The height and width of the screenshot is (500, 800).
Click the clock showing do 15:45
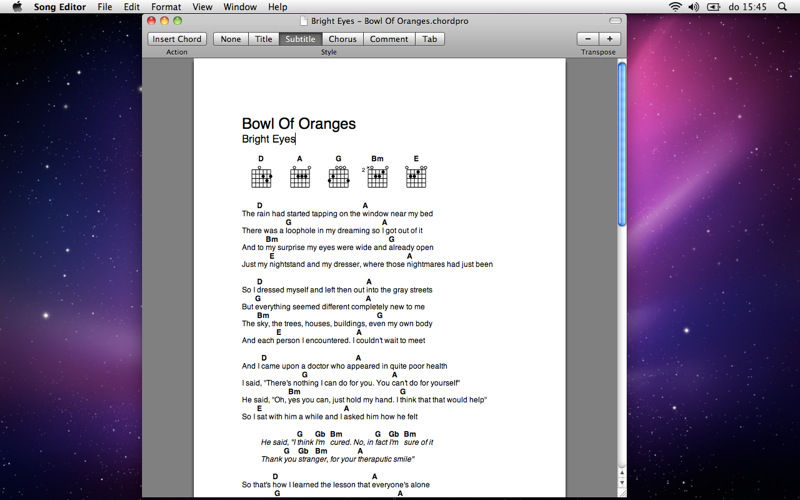(747, 7)
